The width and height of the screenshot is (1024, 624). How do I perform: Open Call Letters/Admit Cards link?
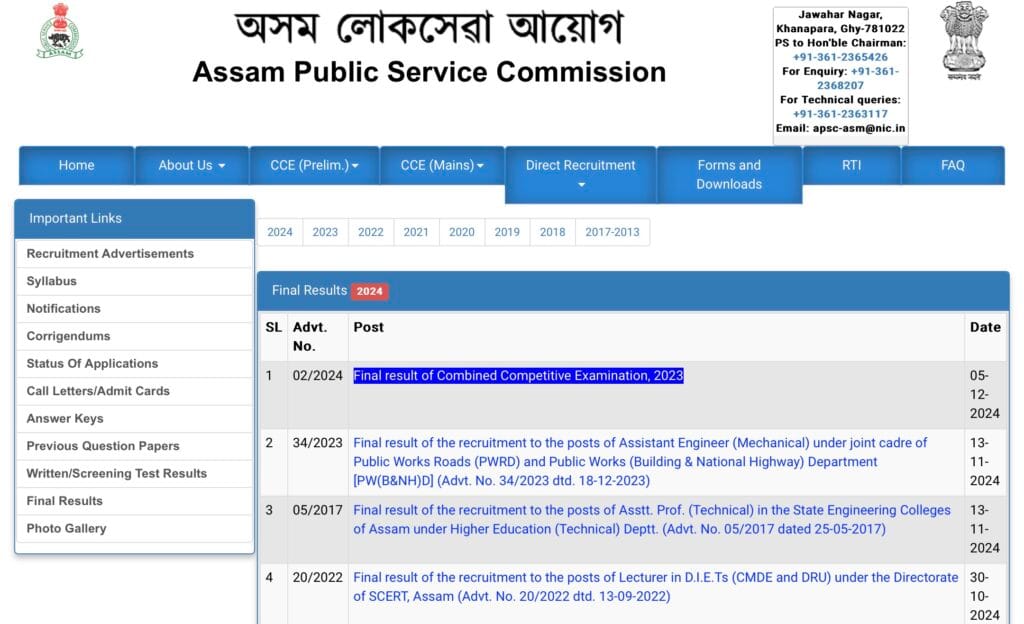[135, 391]
